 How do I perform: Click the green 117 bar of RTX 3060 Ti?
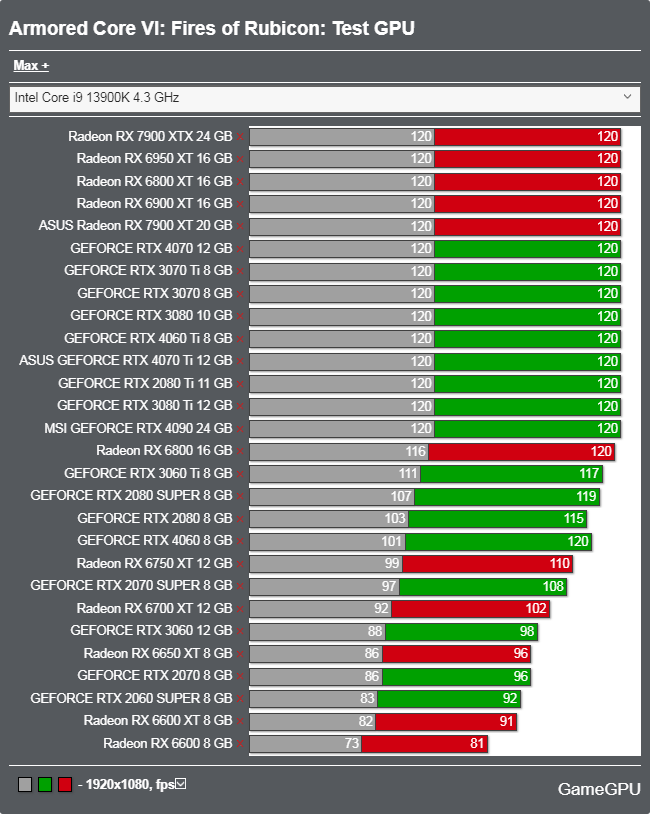coord(511,474)
